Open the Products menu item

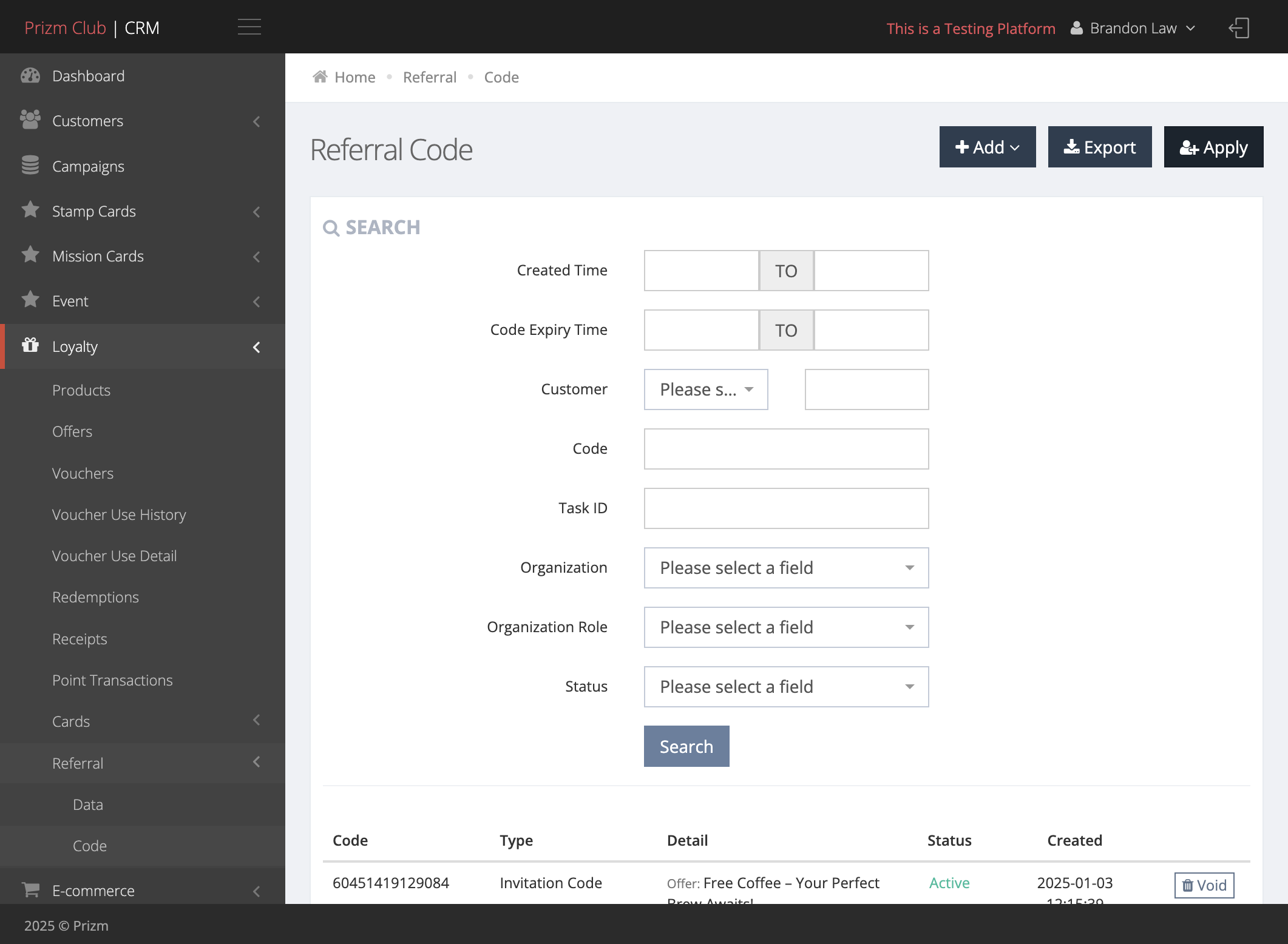coord(81,390)
